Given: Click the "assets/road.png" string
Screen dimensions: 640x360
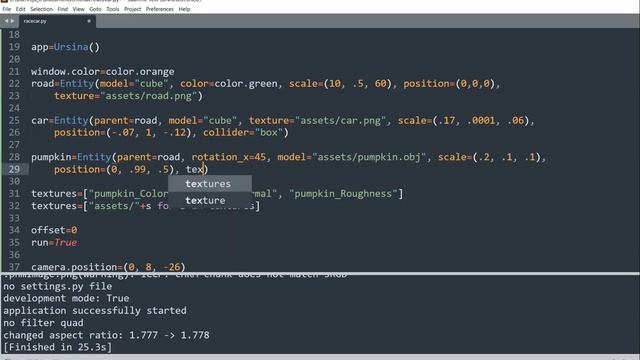Looking at the screenshot, I should tap(149, 96).
